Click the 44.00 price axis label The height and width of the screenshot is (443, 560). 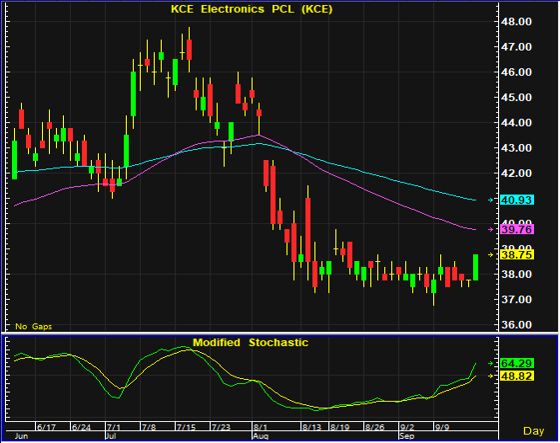click(516, 123)
